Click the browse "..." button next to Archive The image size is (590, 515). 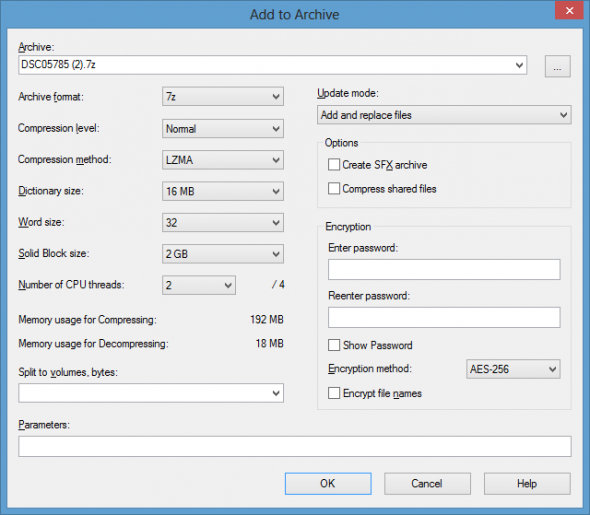(x=557, y=66)
